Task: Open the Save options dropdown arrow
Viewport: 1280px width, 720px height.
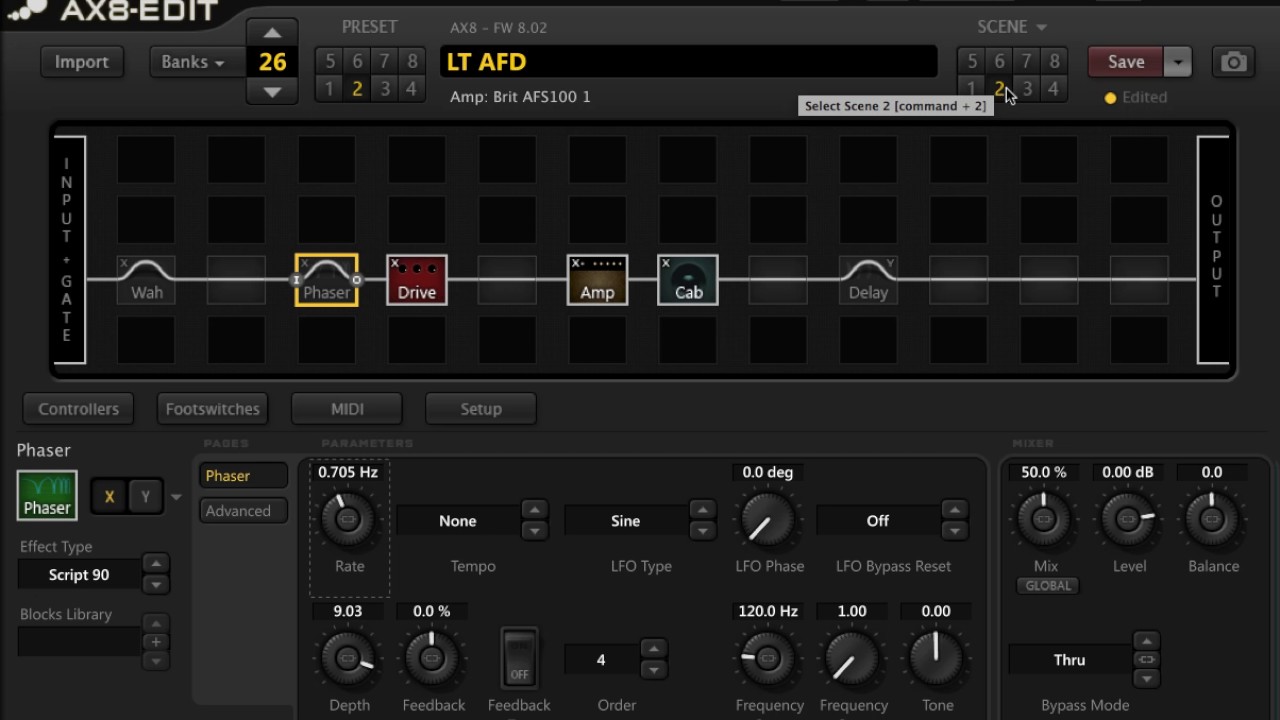Action: [1178, 62]
